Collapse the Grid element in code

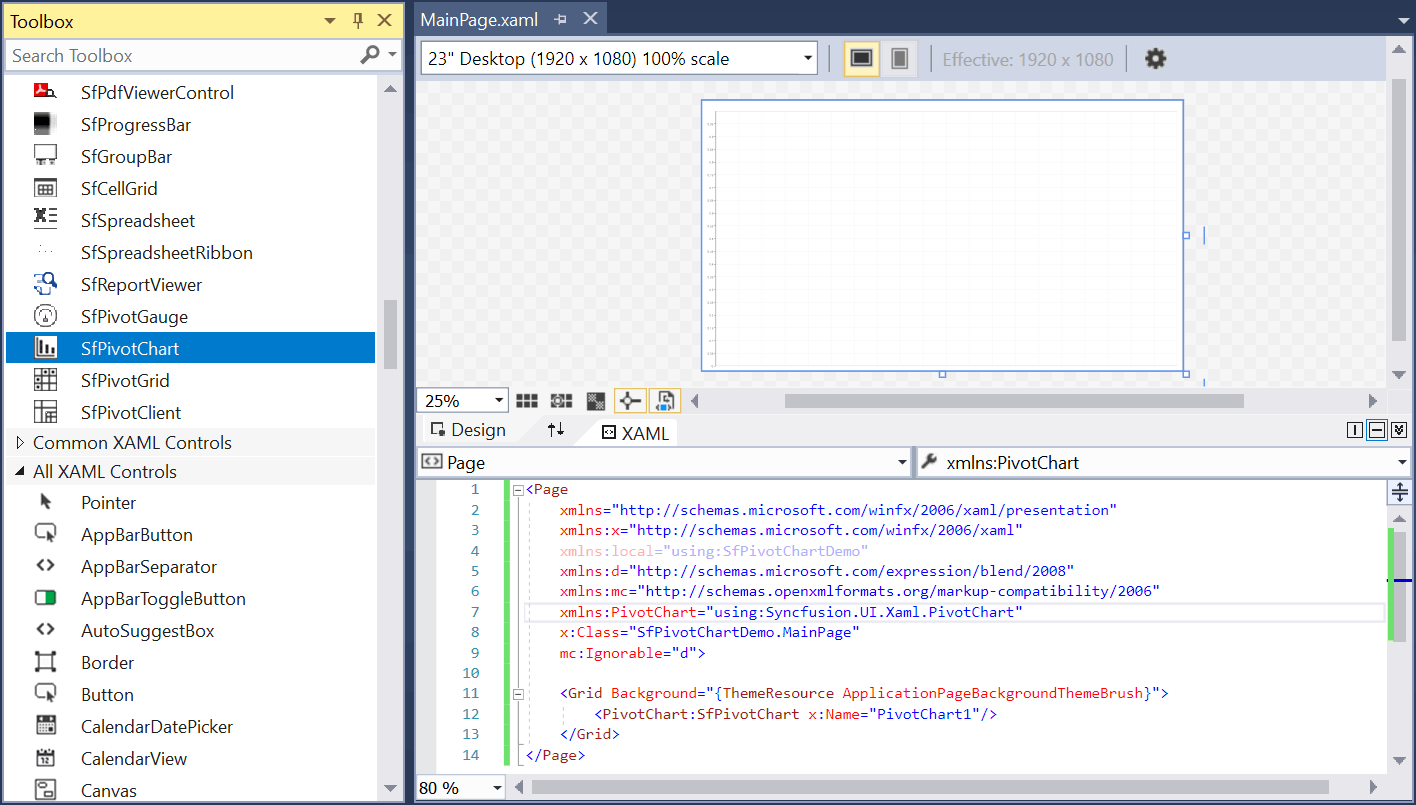click(x=518, y=693)
